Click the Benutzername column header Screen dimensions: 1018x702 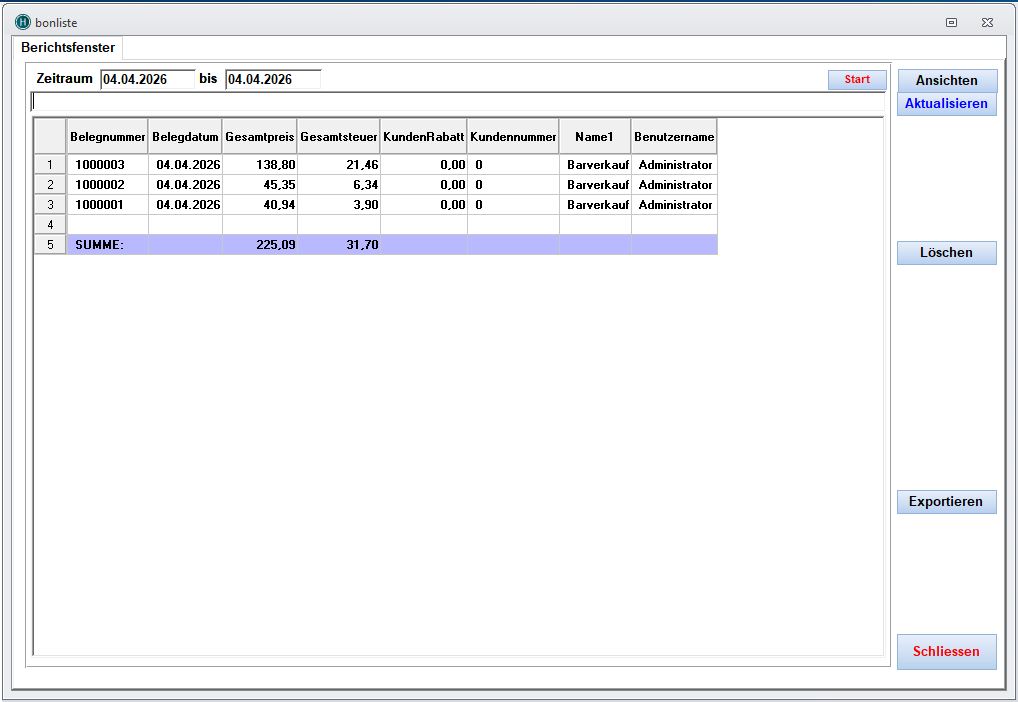(674, 136)
